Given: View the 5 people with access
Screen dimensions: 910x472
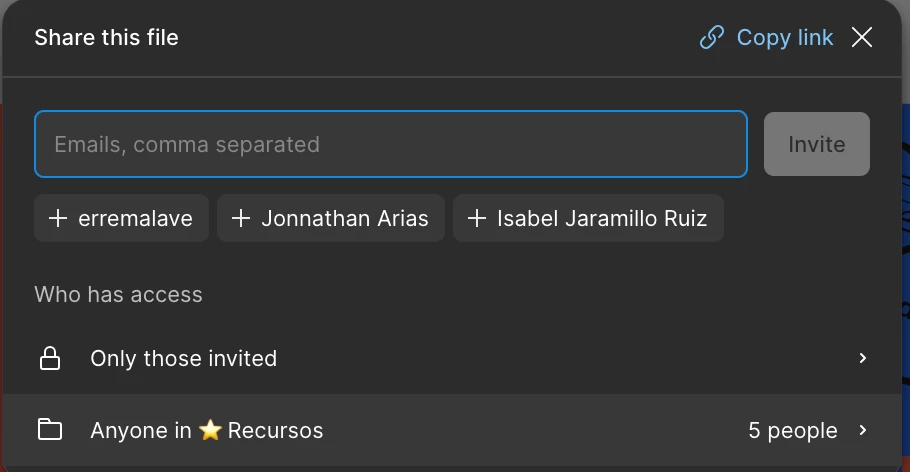Looking at the screenshot, I should 793,431.
